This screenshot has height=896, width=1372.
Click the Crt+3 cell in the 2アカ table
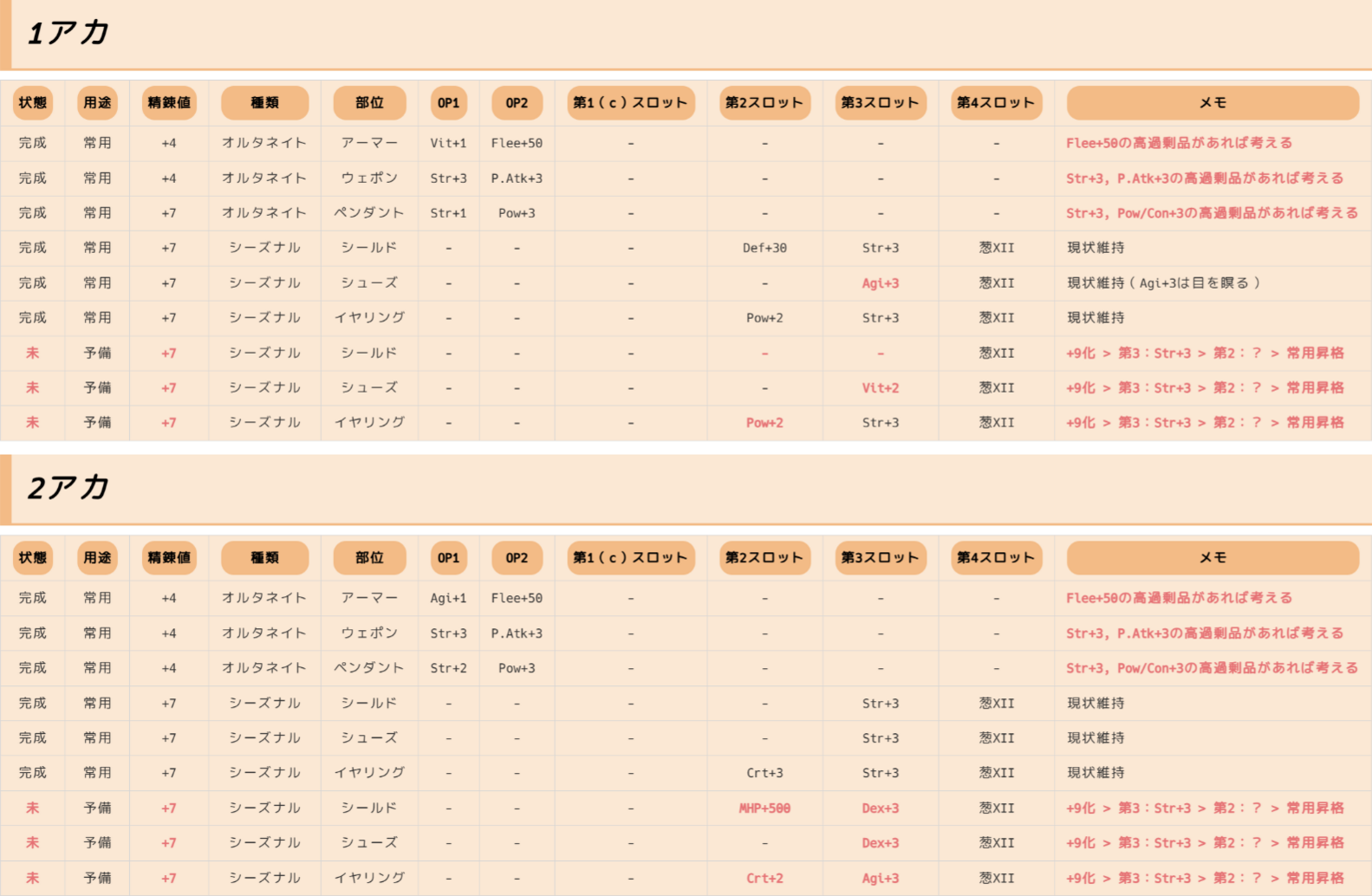(x=764, y=773)
